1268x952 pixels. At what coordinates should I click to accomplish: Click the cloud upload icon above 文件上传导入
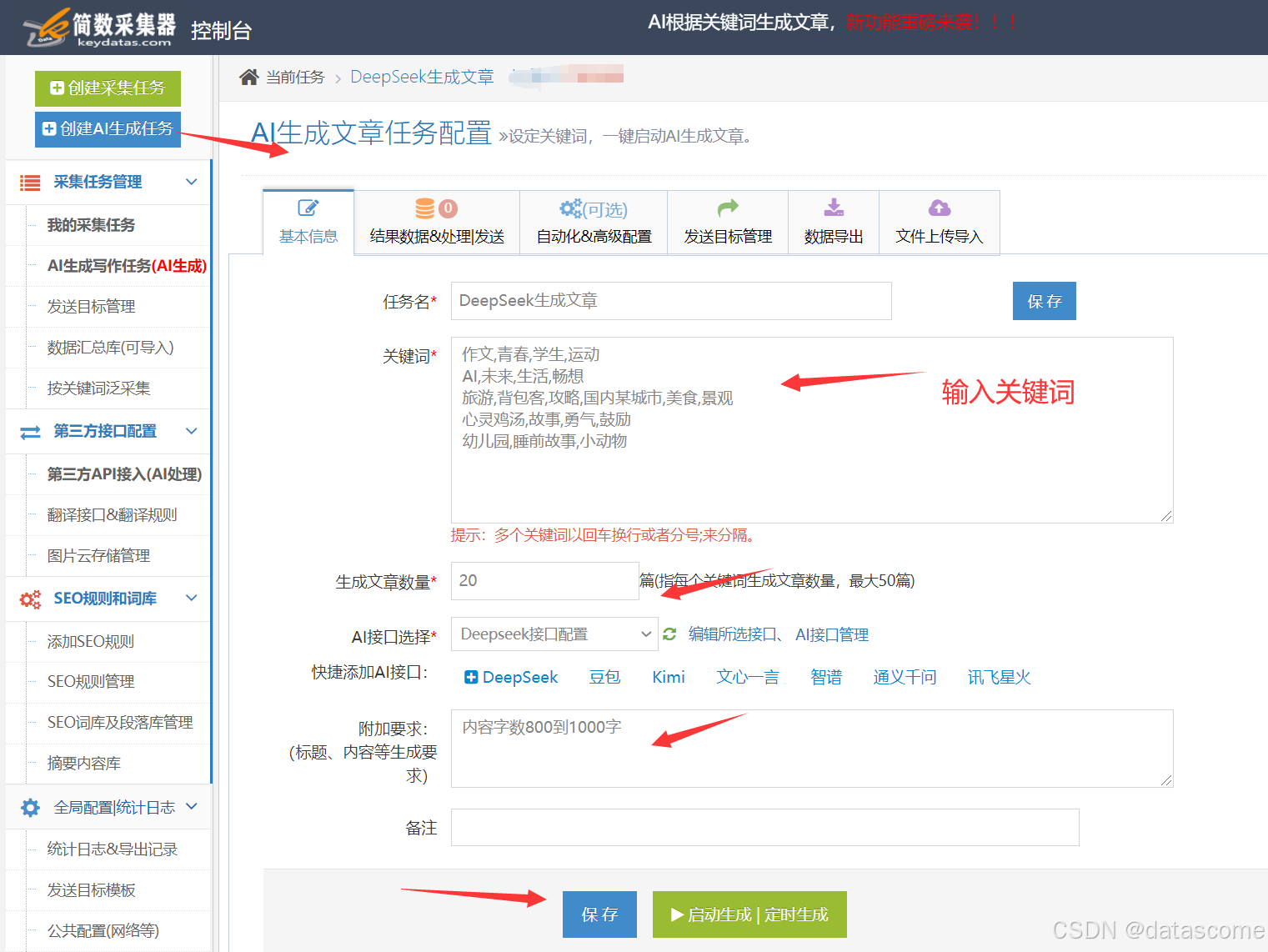(x=940, y=208)
